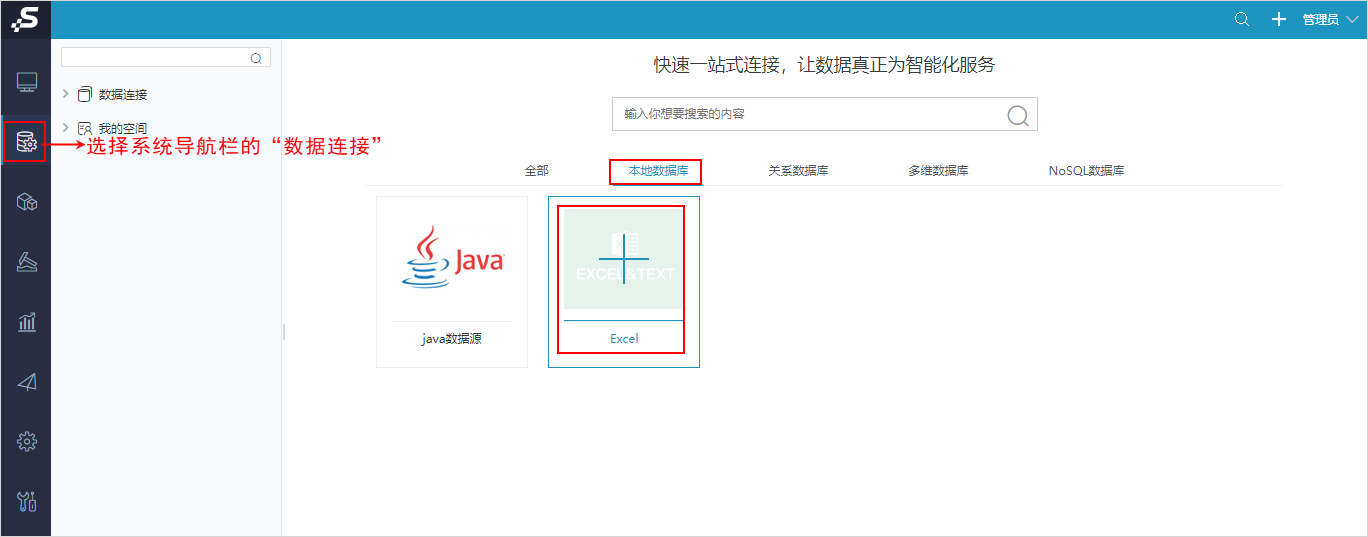Screen dimensions: 1368x537
Task: Click the top bar search magnifier icon
Action: [x=1242, y=19]
